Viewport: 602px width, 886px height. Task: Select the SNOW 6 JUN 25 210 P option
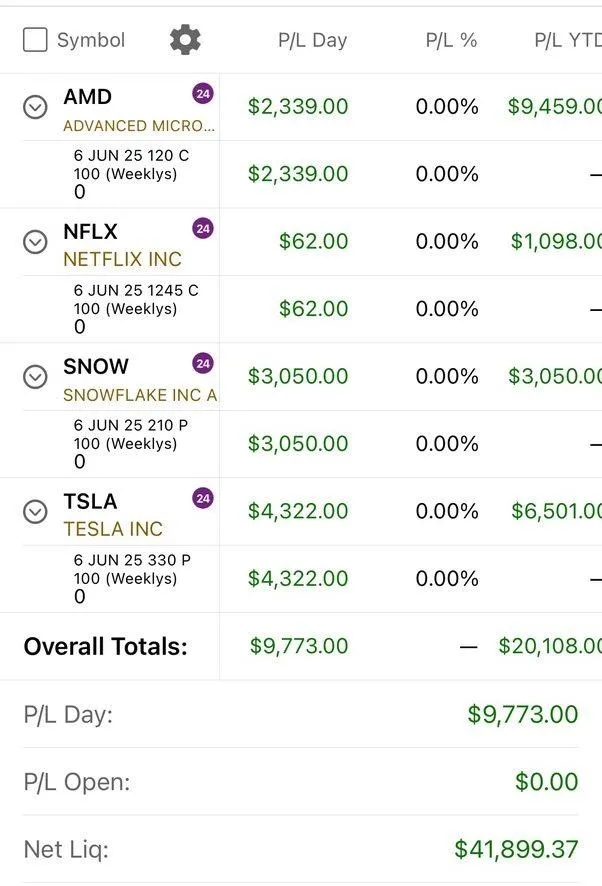click(131, 425)
